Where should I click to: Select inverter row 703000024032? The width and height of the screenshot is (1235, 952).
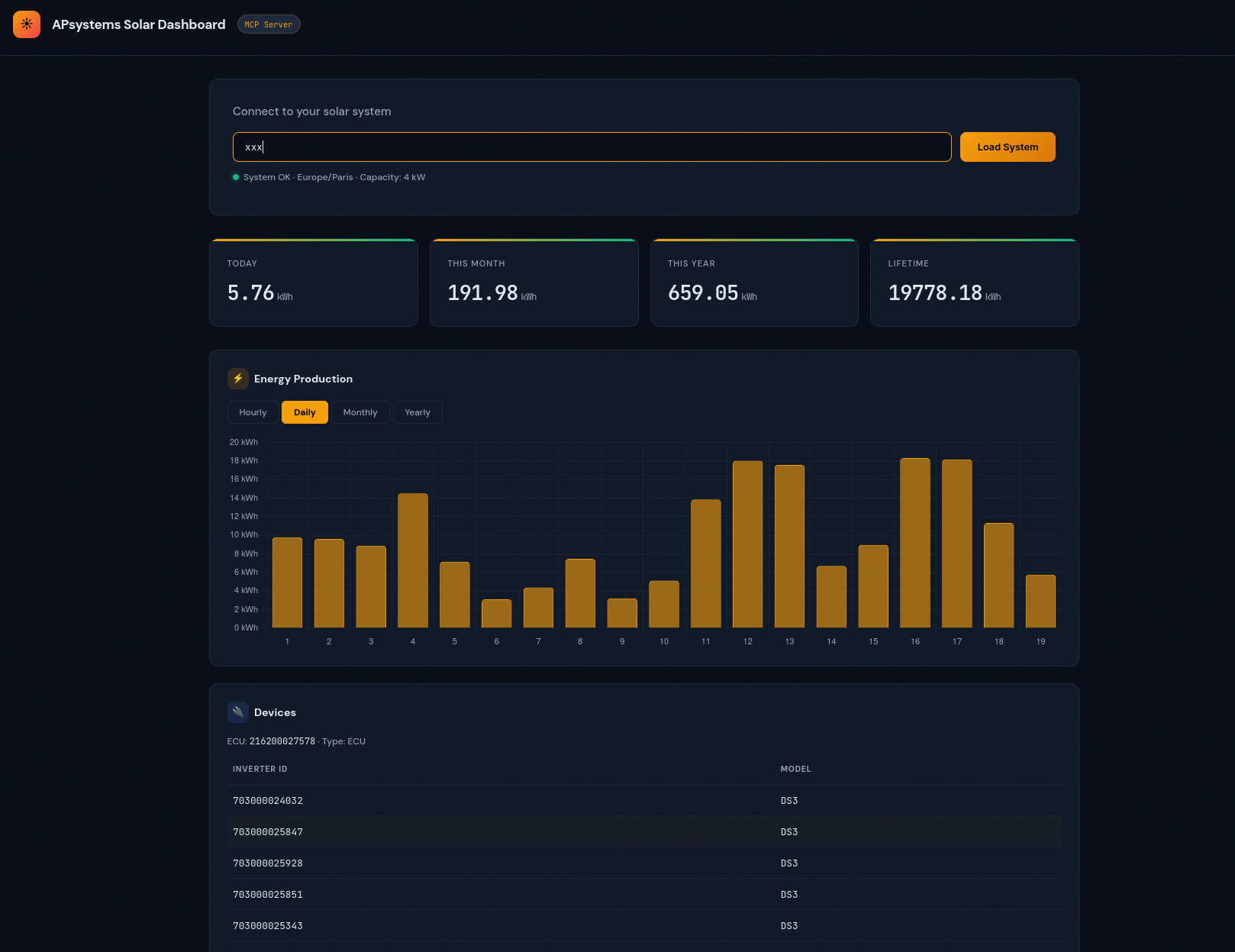[x=644, y=801]
